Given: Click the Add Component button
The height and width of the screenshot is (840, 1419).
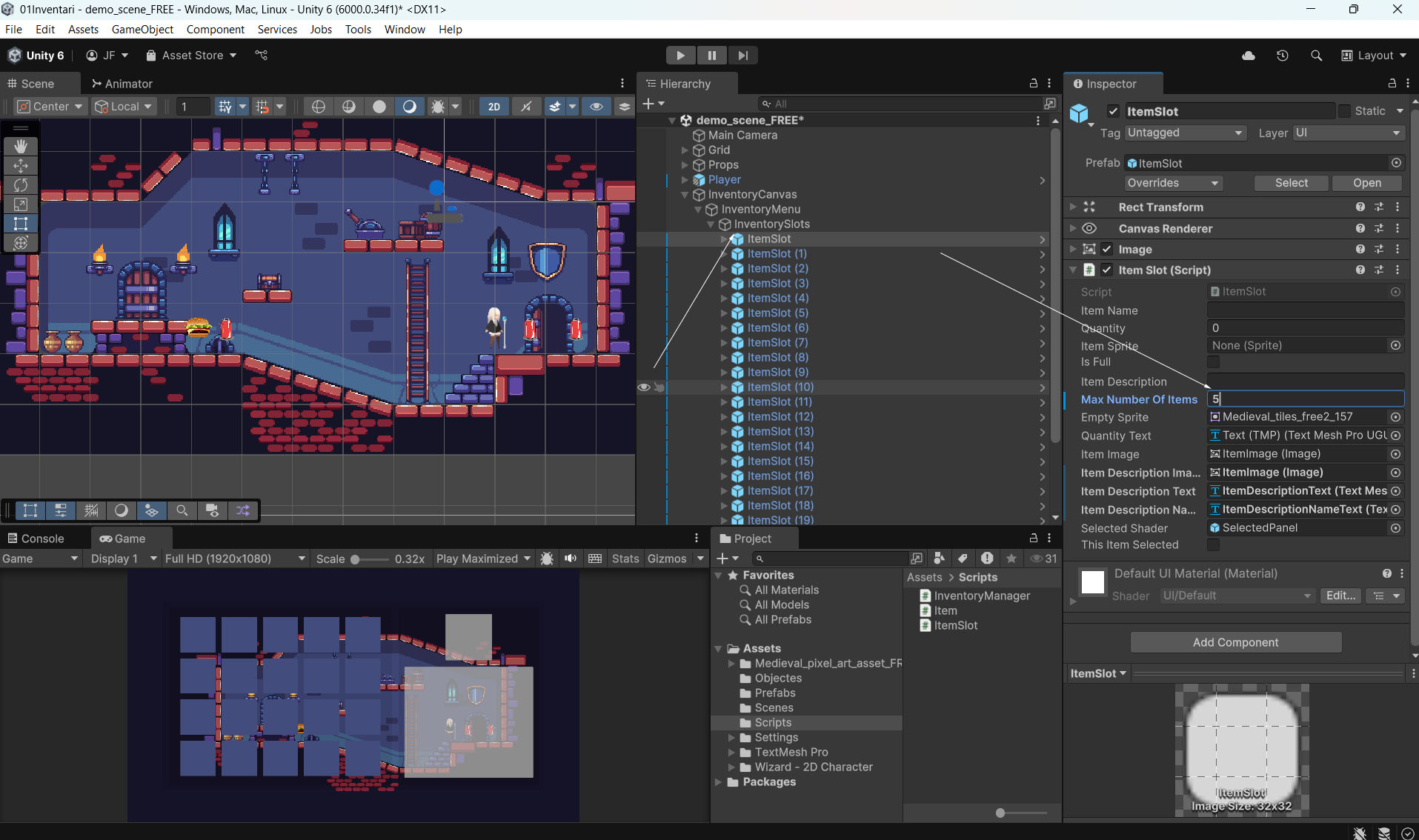Looking at the screenshot, I should tap(1235, 642).
